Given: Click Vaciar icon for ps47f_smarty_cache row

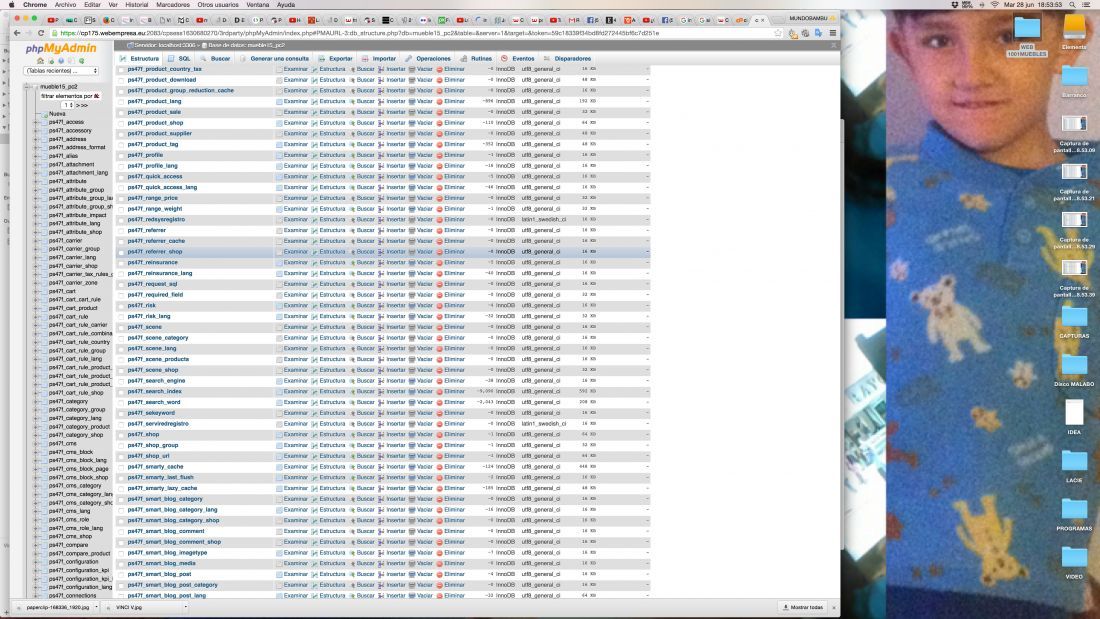Looking at the screenshot, I should (412, 467).
